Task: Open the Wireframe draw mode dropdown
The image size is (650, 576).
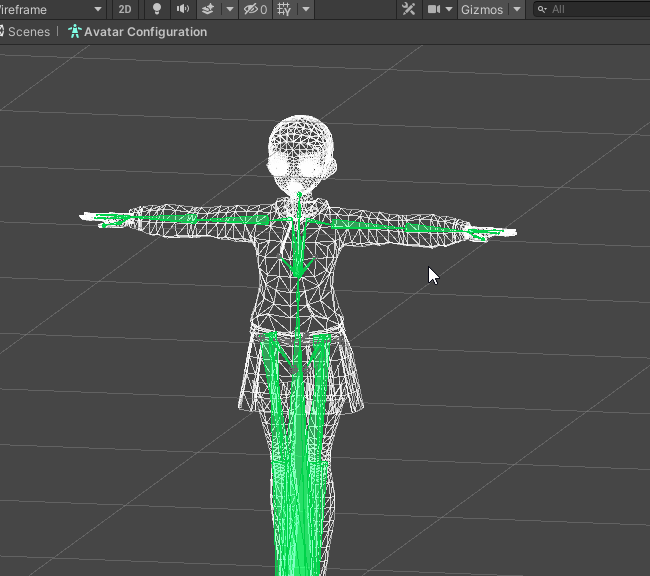Action: (52, 9)
